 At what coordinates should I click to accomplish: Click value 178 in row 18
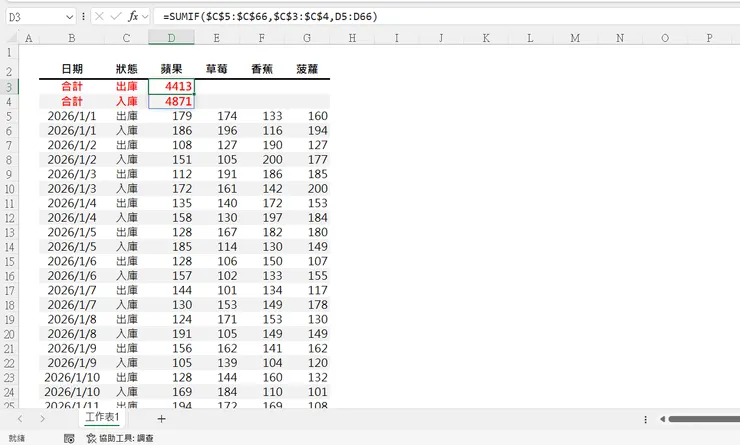(307, 305)
